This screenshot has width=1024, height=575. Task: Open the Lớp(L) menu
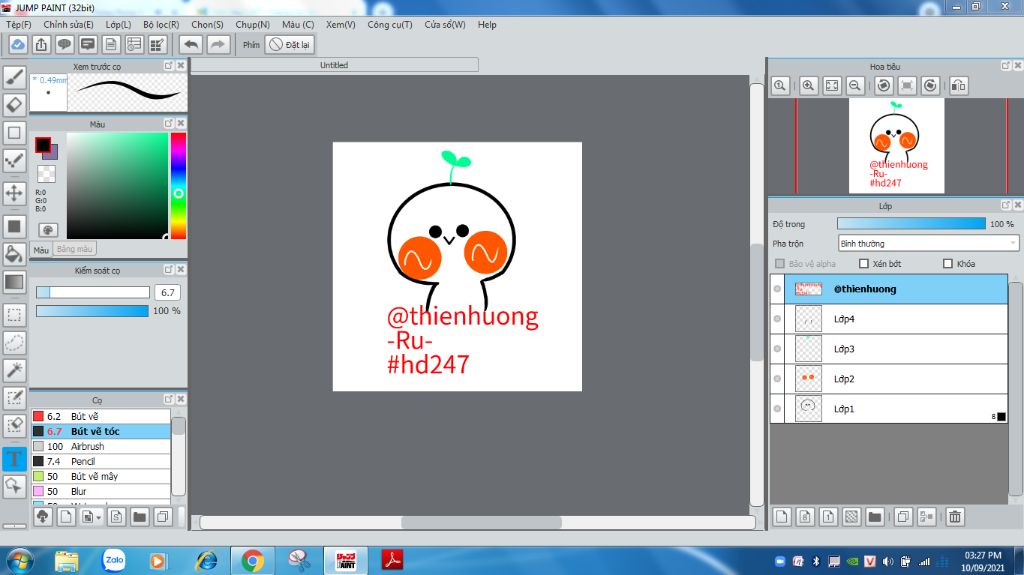coord(118,25)
